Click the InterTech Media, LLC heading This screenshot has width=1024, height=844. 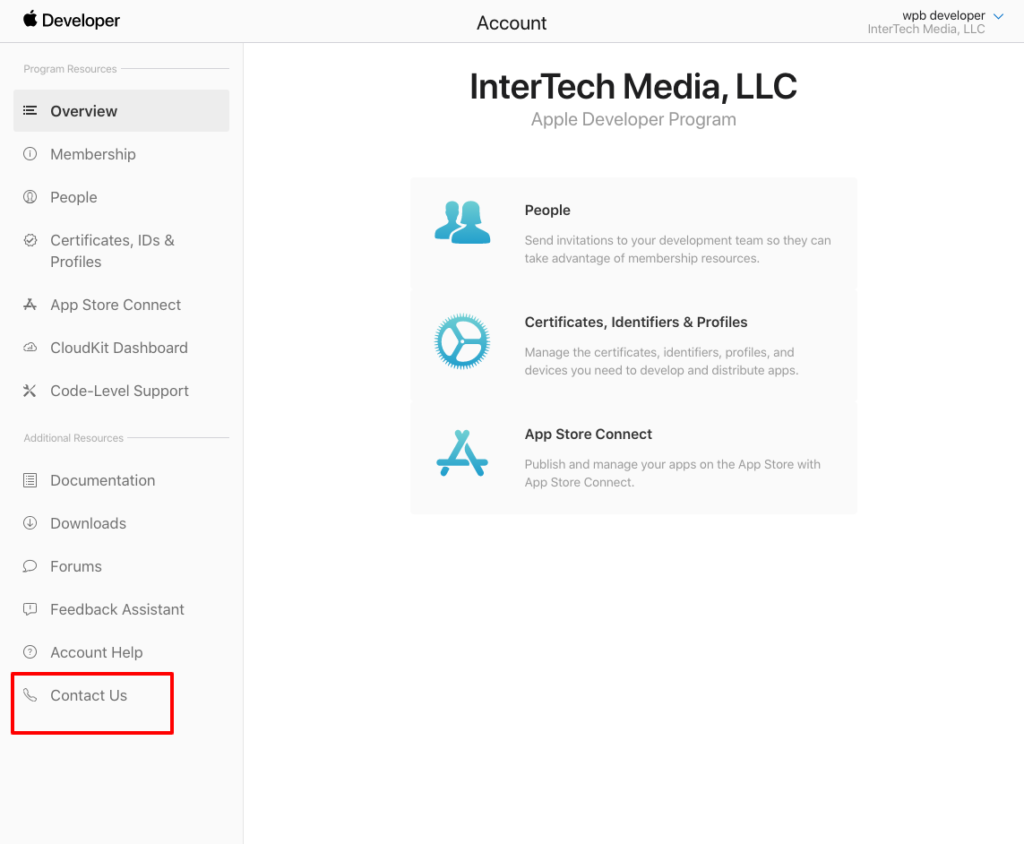[x=633, y=86]
